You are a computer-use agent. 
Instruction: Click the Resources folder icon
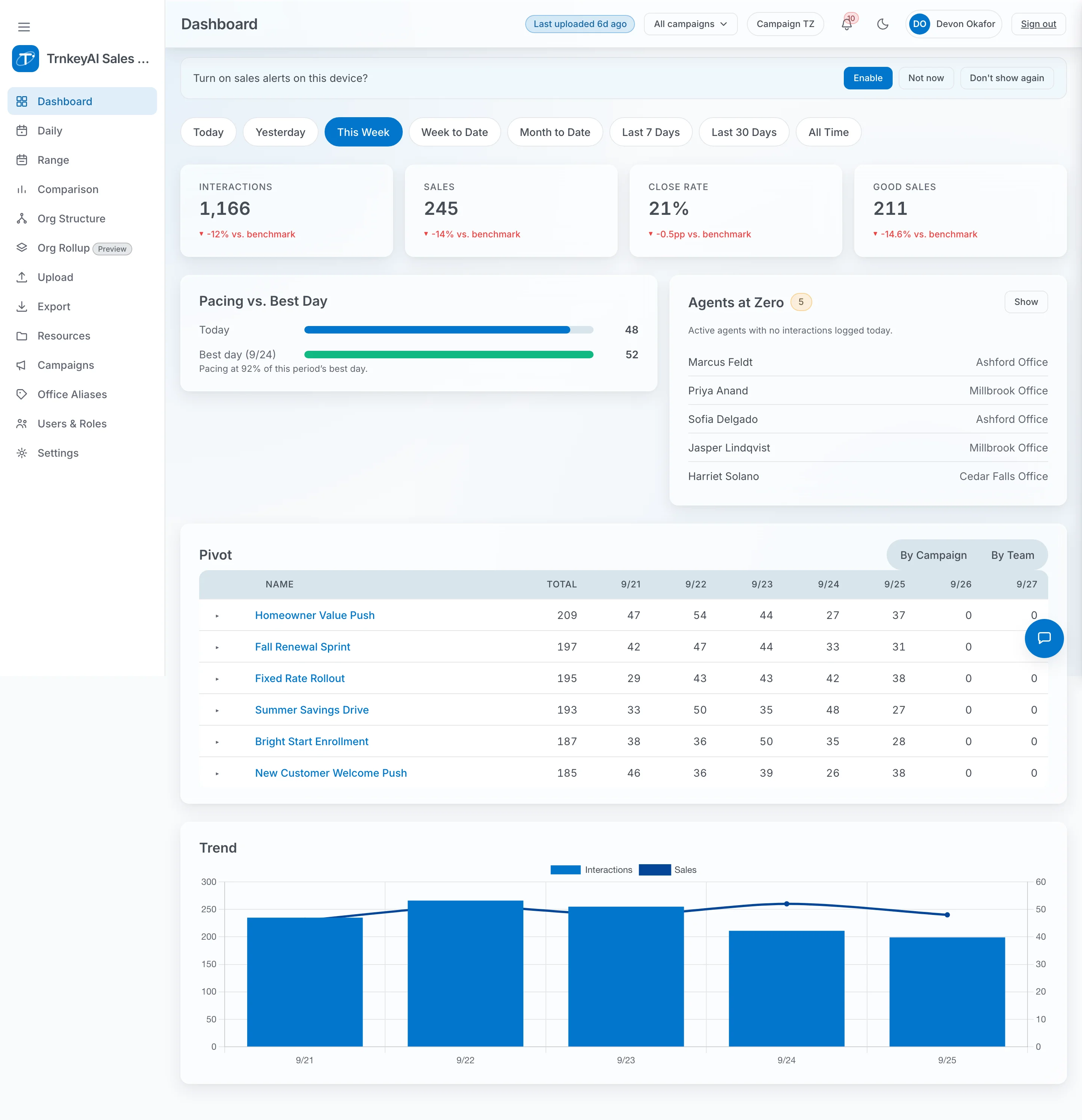coord(22,335)
